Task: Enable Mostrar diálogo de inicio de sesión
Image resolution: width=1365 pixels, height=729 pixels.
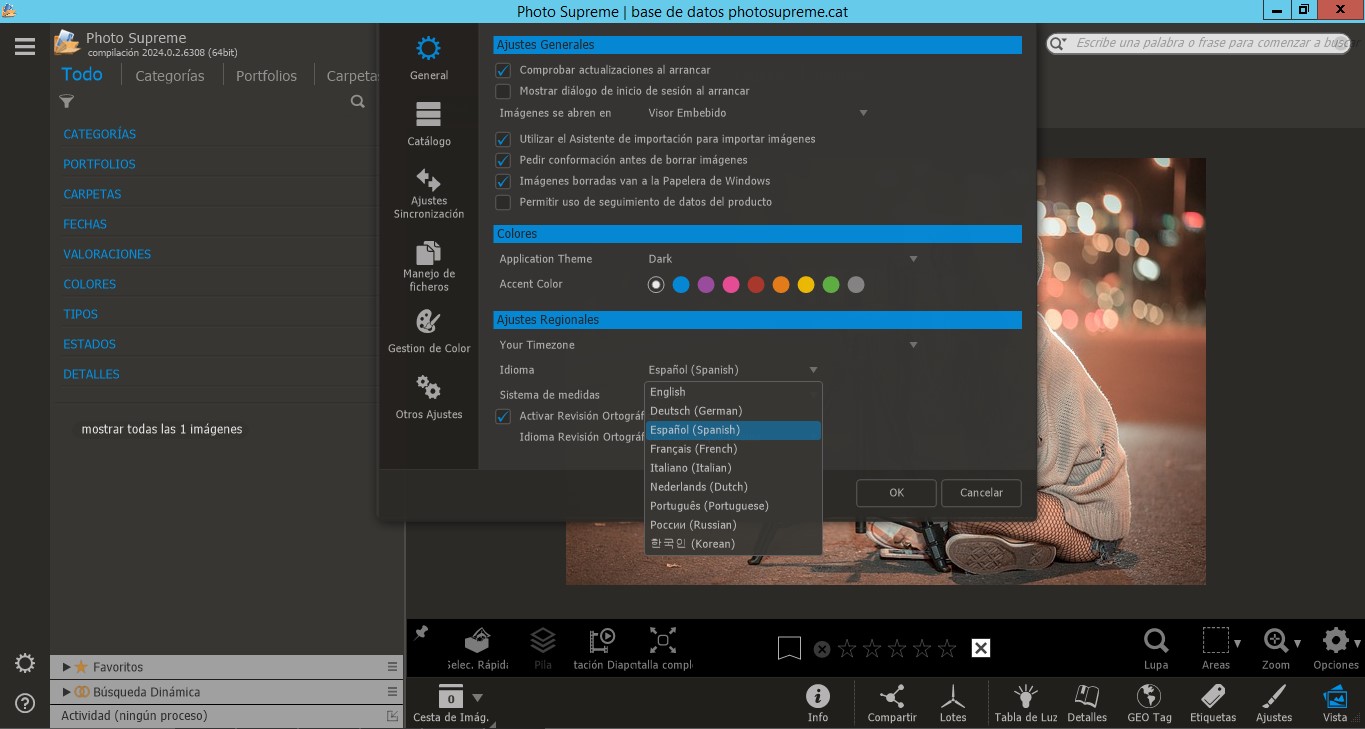Action: 503,91
